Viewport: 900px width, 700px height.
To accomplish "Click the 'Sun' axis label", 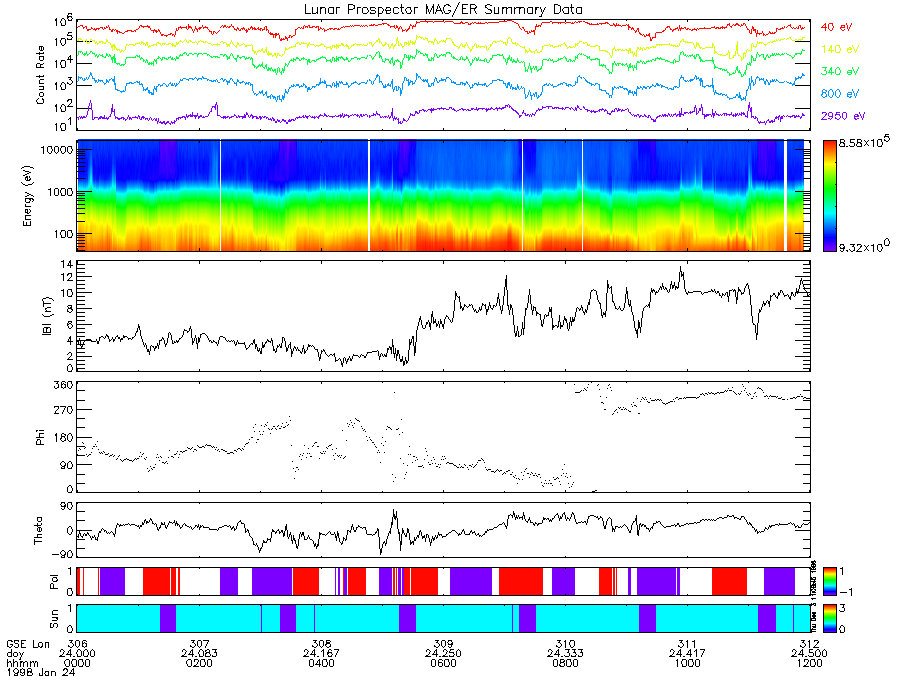I will (54, 619).
